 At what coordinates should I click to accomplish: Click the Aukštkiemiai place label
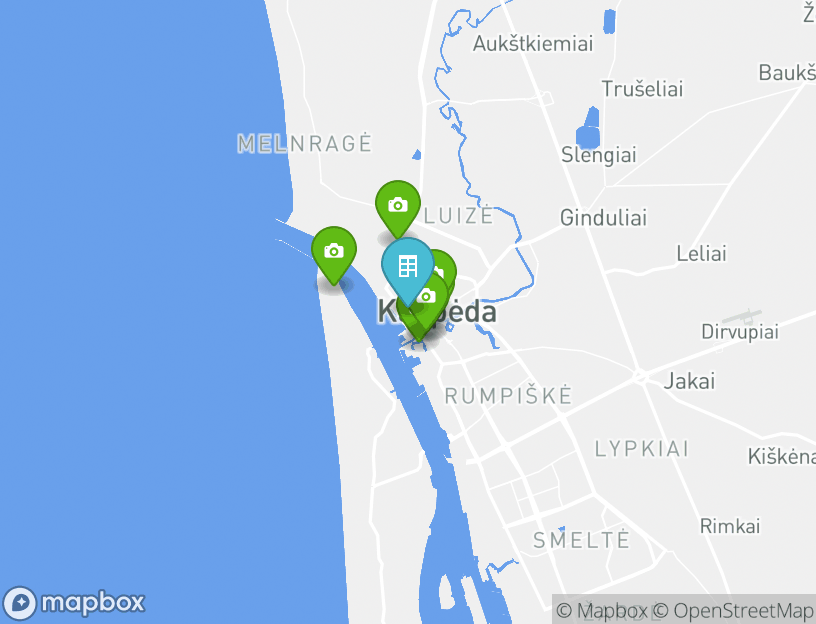pyautogui.click(x=533, y=43)
